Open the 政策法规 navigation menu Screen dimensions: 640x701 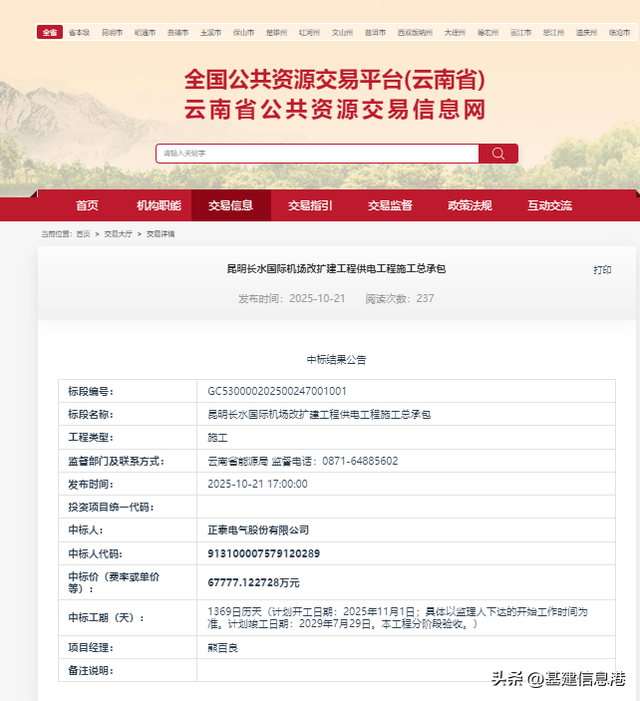470,205
